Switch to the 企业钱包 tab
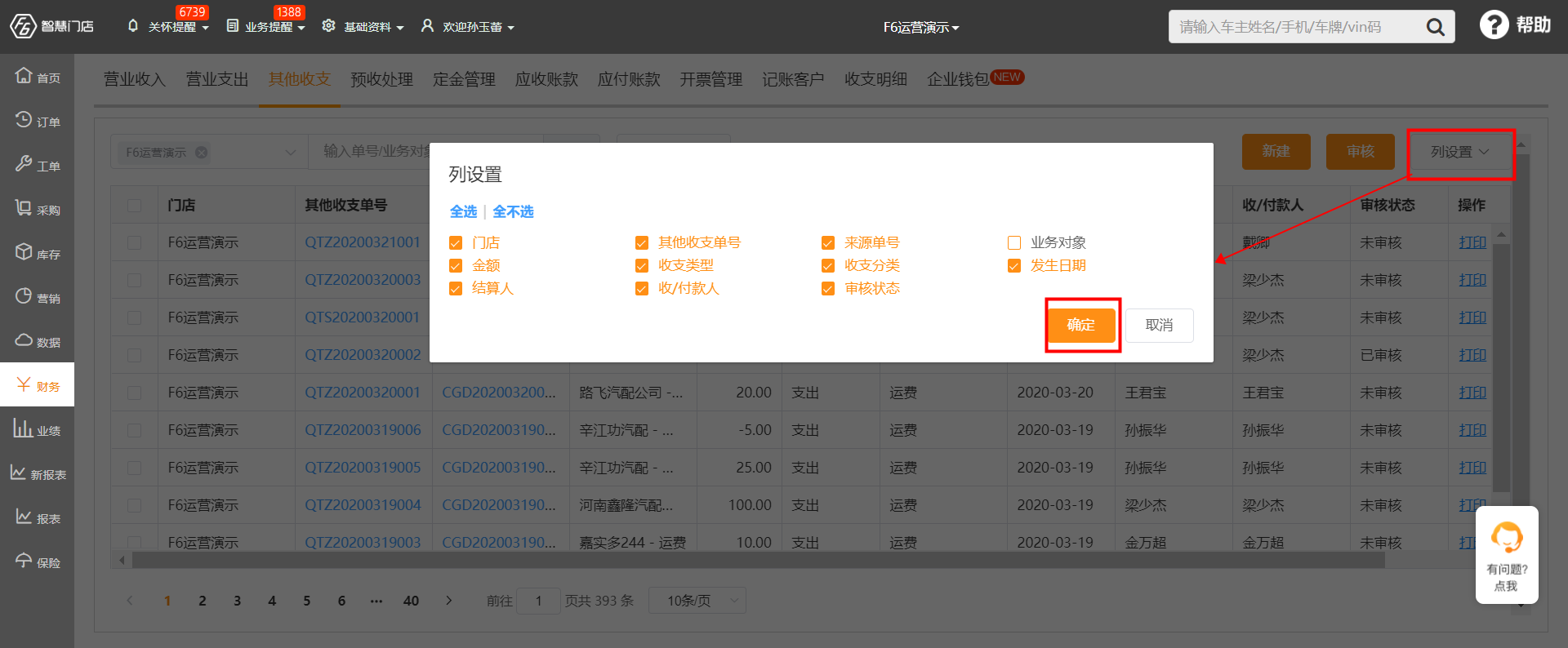 pyautogui.click(x=958, y=79)
